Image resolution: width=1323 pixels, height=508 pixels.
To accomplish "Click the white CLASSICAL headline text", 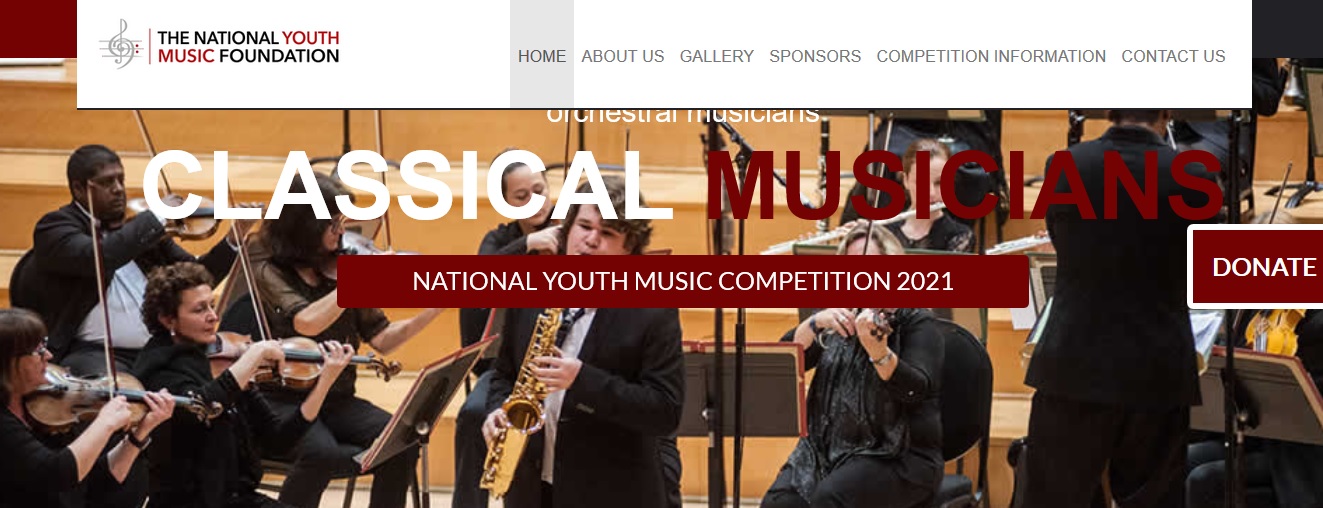I will click(x=410, y=187).
